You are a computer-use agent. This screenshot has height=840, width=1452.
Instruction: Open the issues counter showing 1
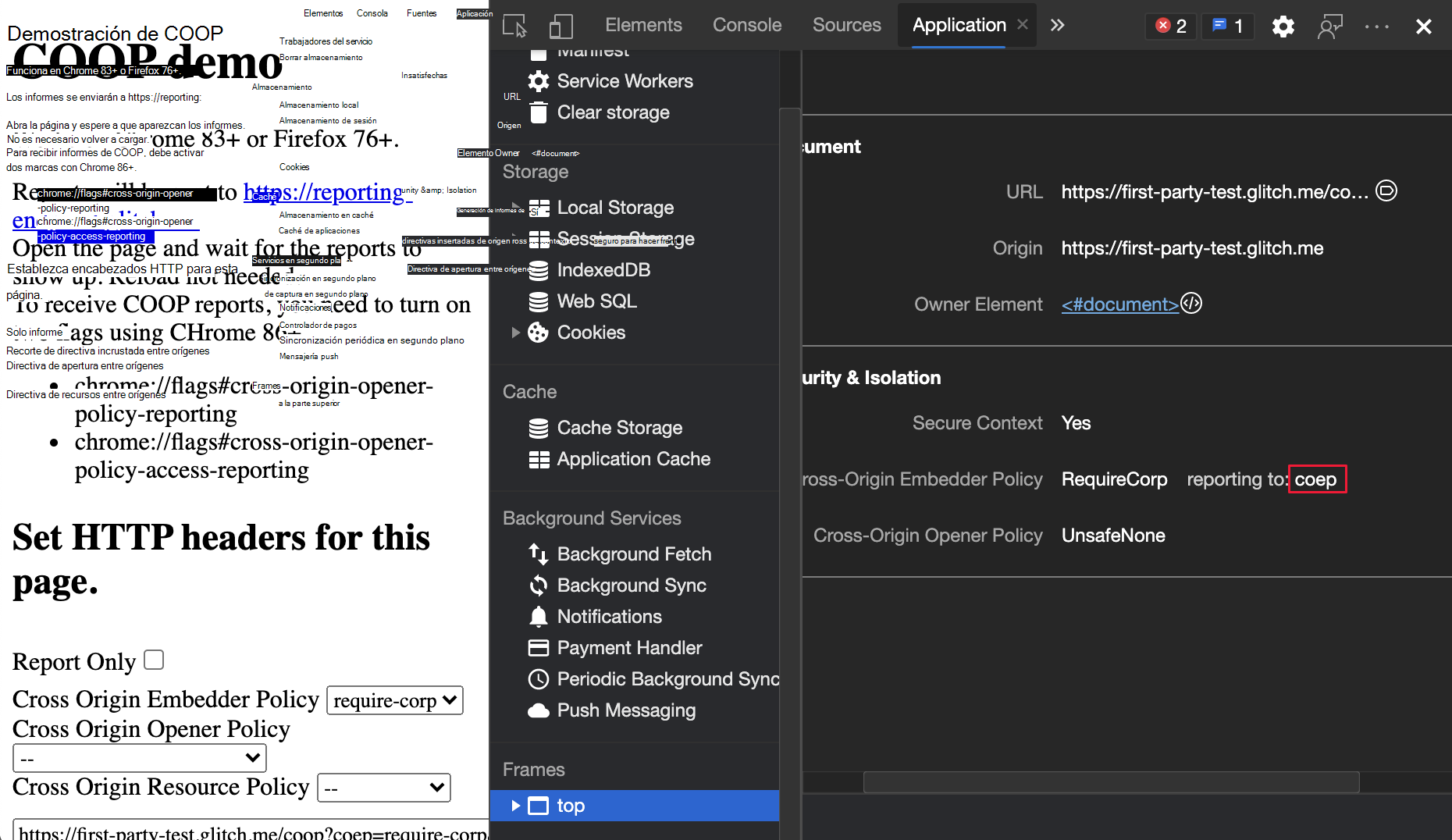(x=1227, y=26)
